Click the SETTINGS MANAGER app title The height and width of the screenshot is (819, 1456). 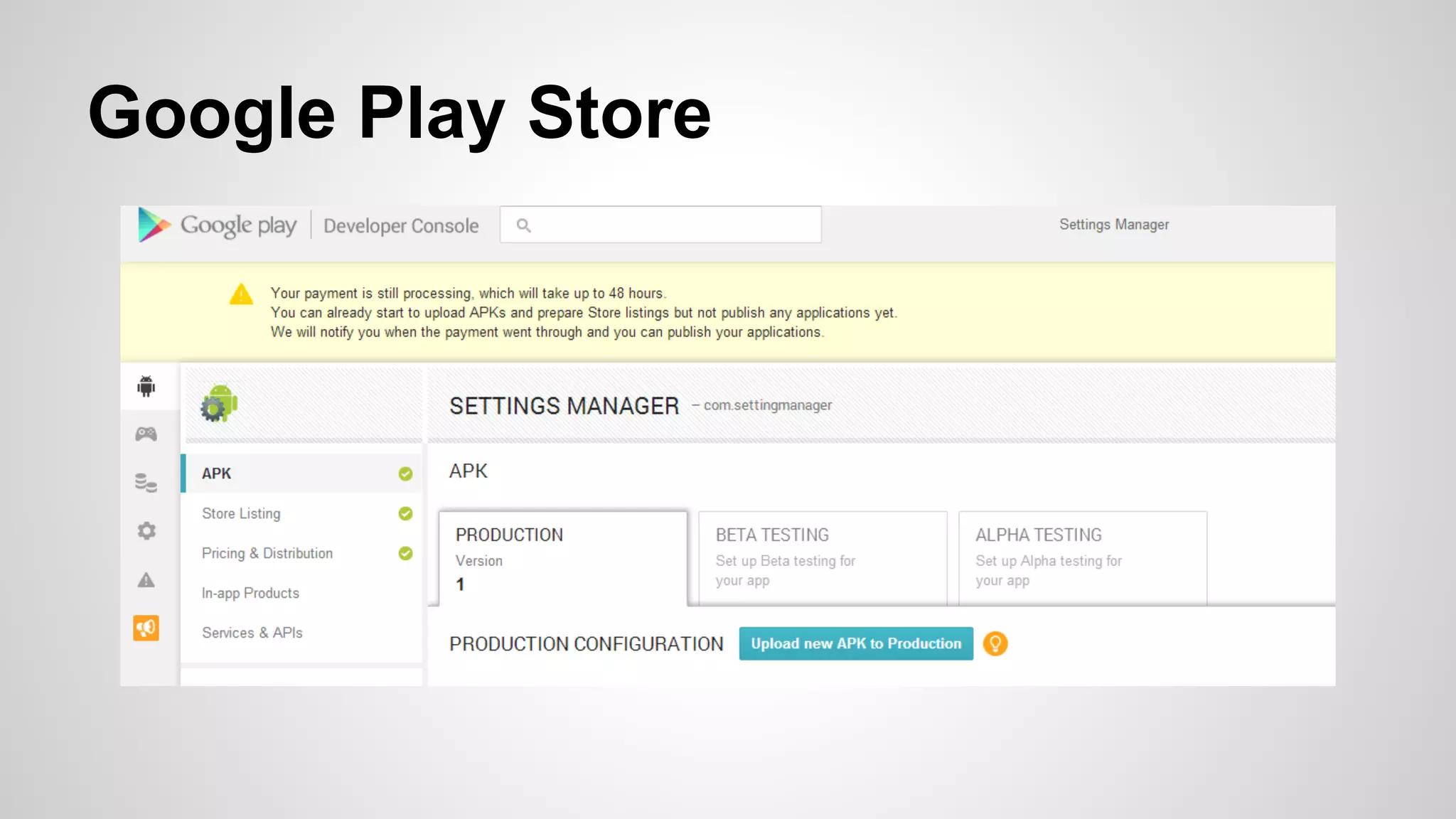pyautogui.click(x=564, y=406)
